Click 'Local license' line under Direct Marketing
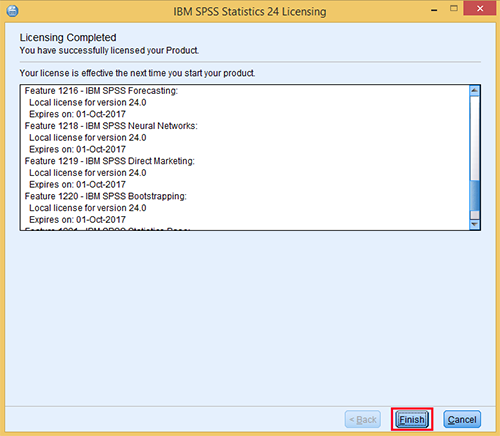The width and height of the screenshot is (500, 436). 88,173
